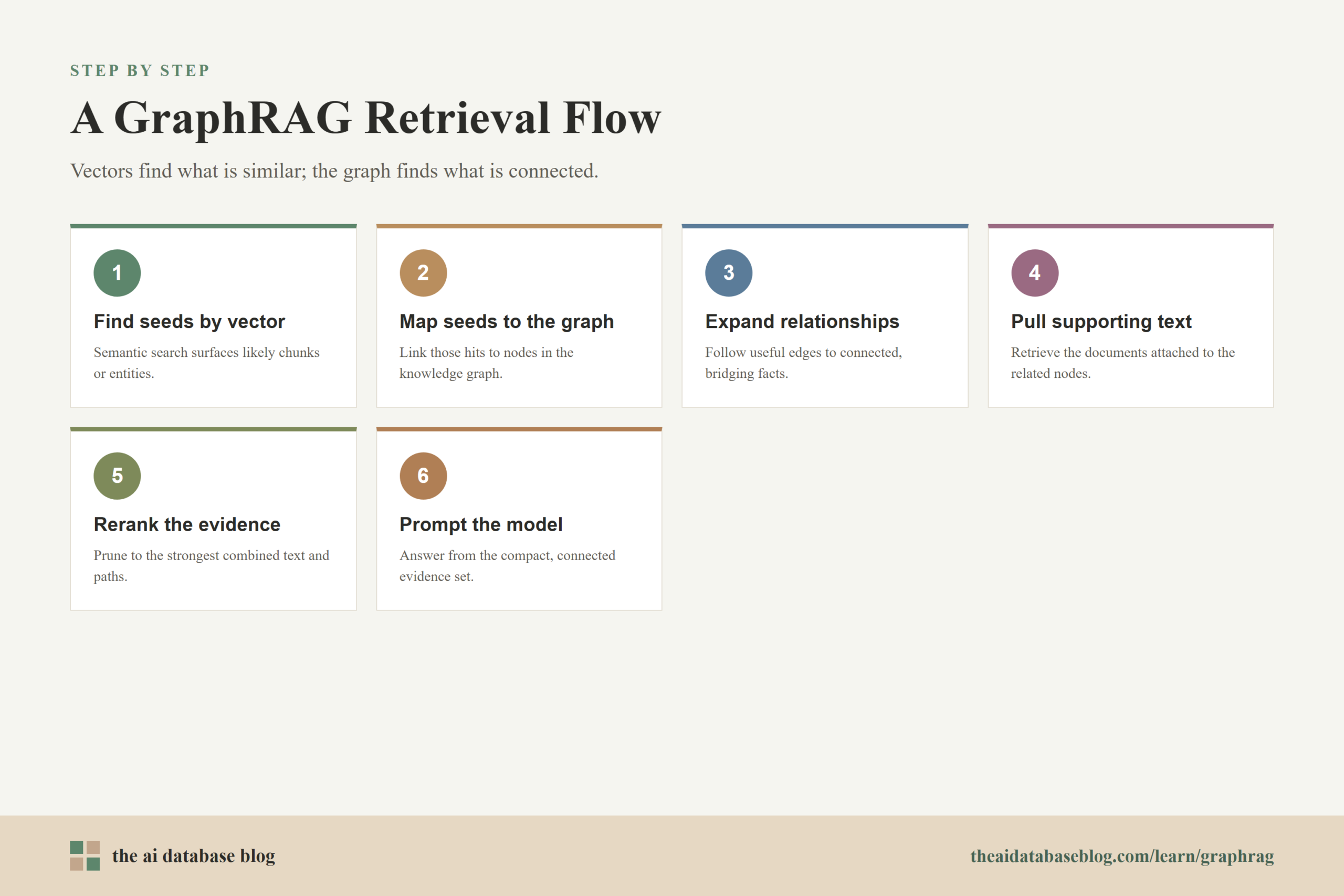
Task: Click the 'STEP BY STEP' eyebrow label
Action: coord(140,70)
